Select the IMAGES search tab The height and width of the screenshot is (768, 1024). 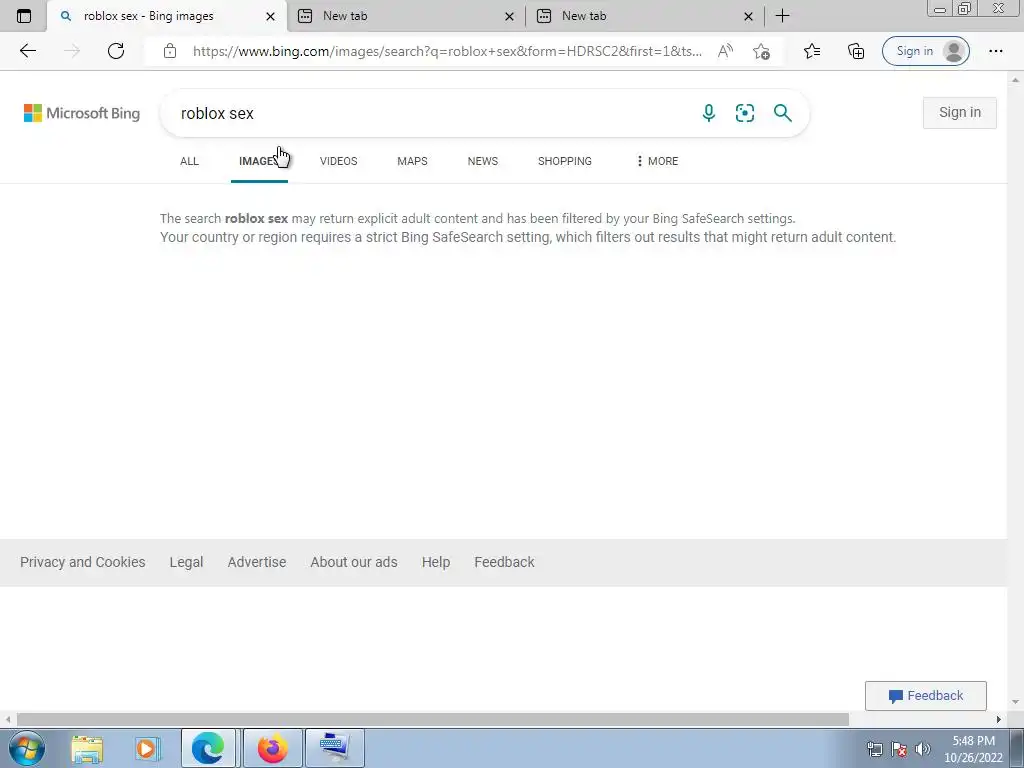pyautogui.click(x=259, y=161)
